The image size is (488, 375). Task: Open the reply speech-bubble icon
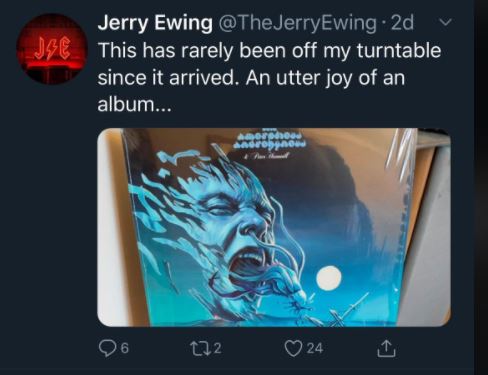pyautogui.click(x=109, y=348)
